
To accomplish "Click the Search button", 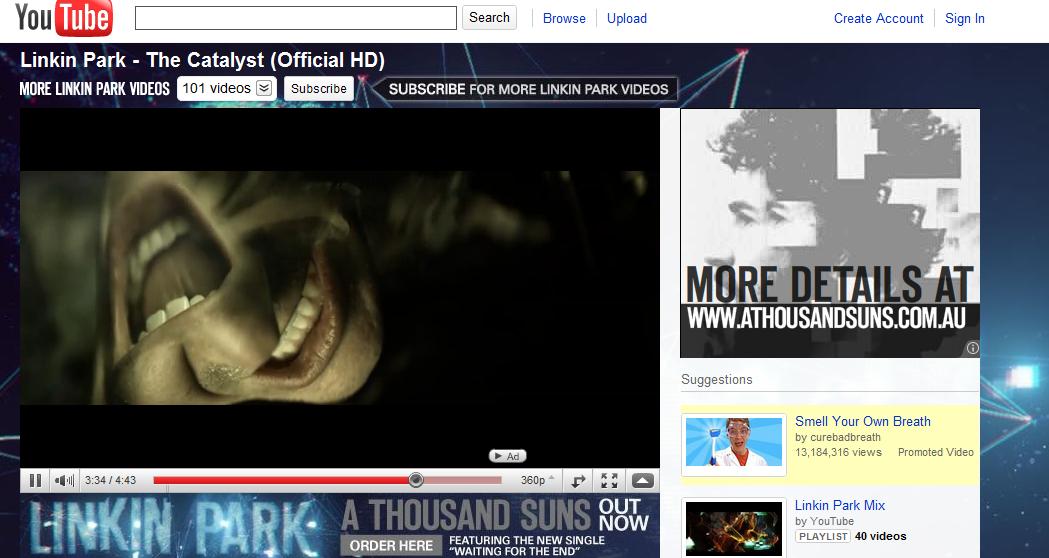I will coord(489,17).
